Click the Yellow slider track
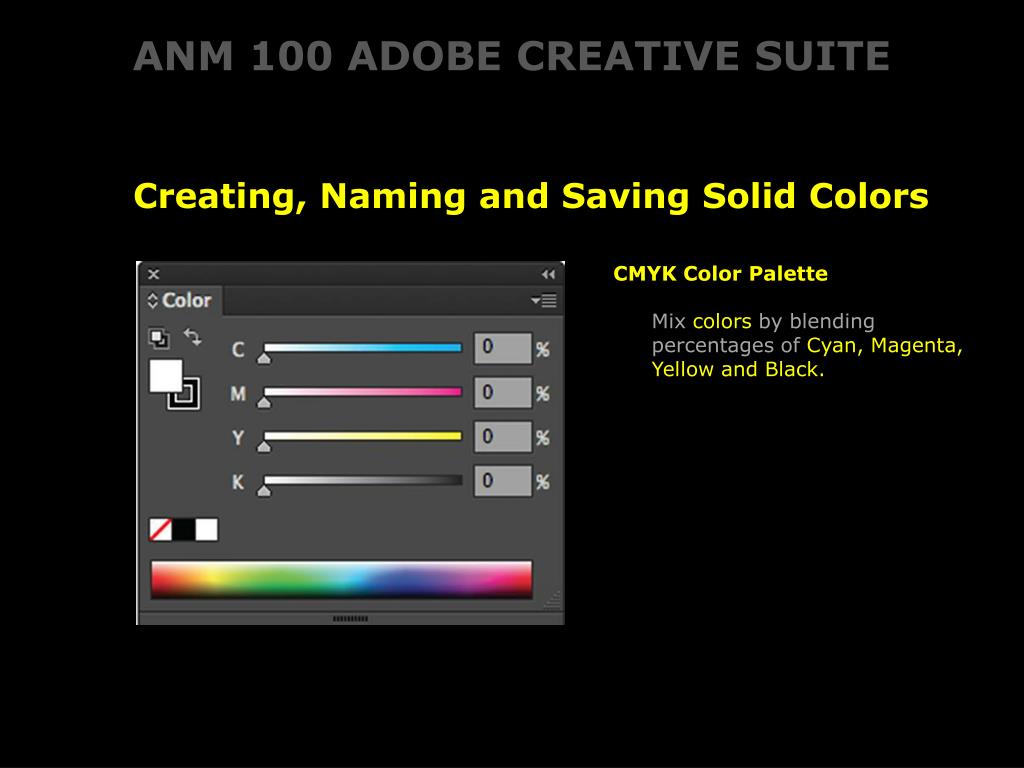 pyautogui.click(x=362, y=436)
